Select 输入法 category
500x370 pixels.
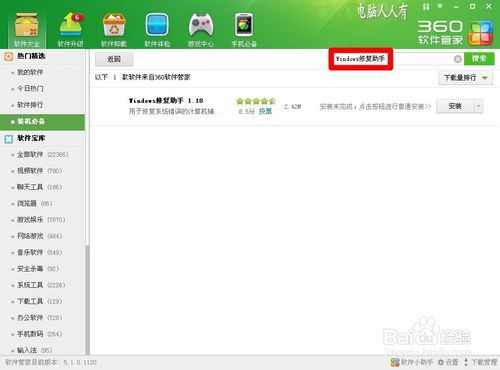click(34, 350)
